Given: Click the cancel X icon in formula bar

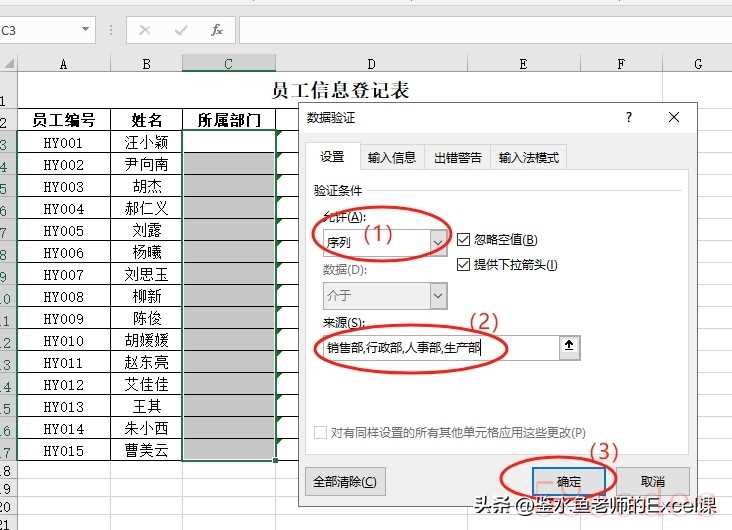Looking at the screenshot, I should click(145, 31).
